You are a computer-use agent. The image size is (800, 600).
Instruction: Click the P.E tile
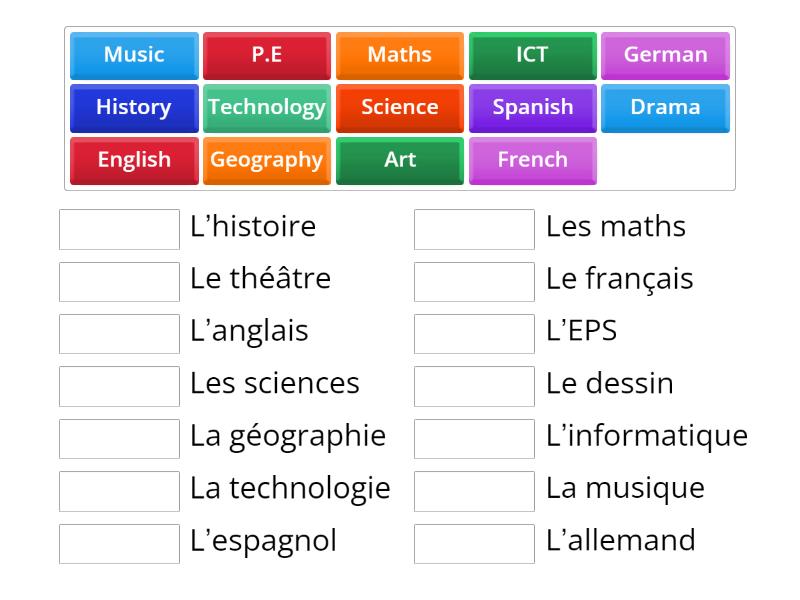click(266, 56)
